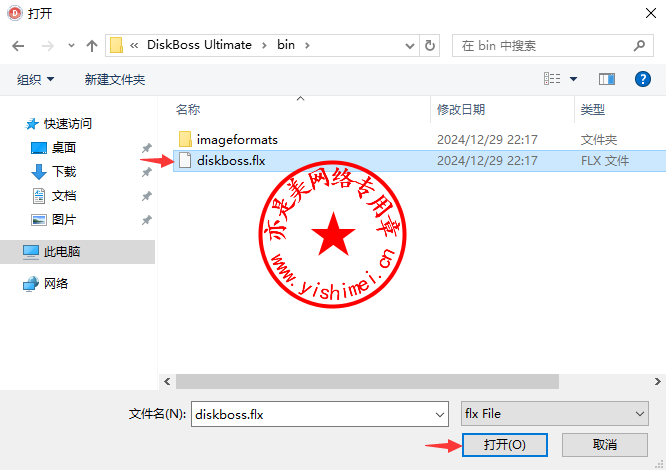
Task: Open help with the question mark icon
Action: (x=643, y=79)
